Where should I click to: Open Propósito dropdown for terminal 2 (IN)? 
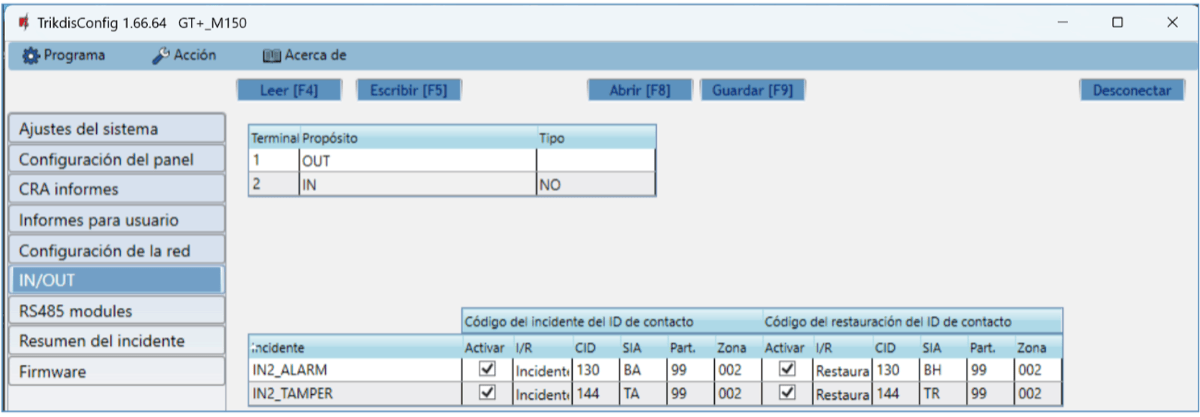coord(416,184)
